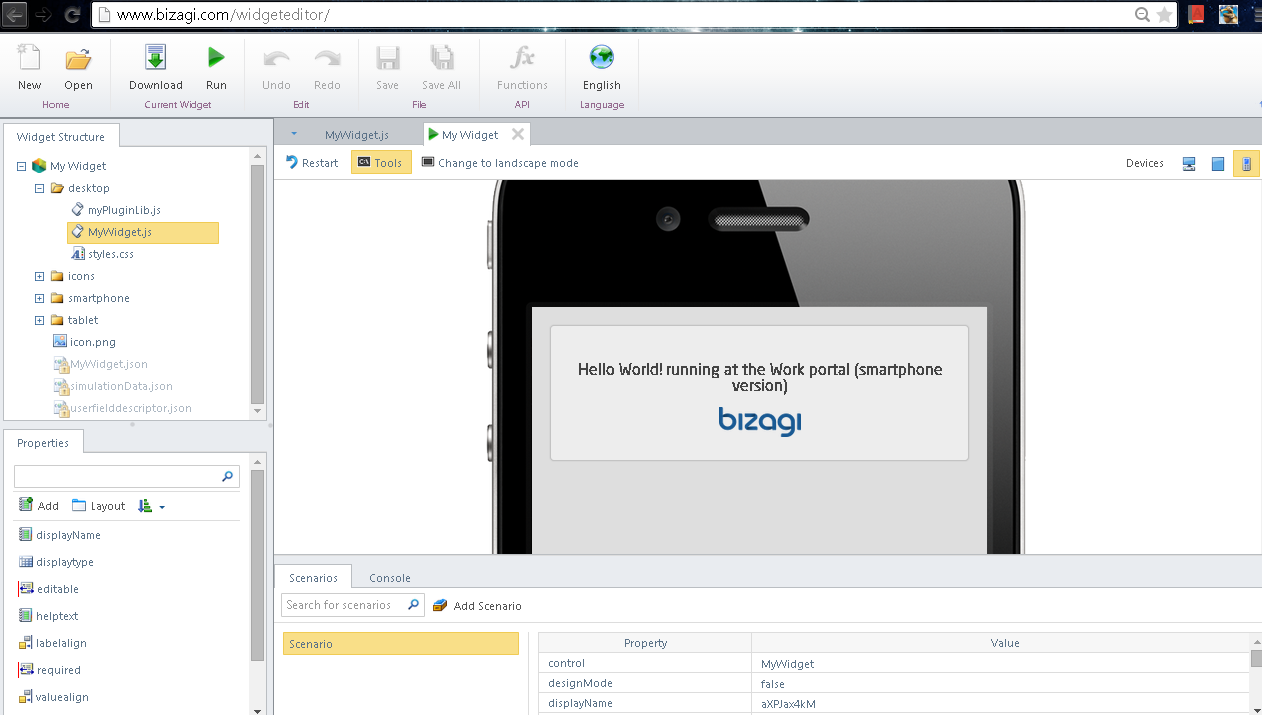This screenshot has height=715, width=1262.
Task: Select MyWidget.js in the widget tree
Action: pyautogui.click(x=142, y=232)
